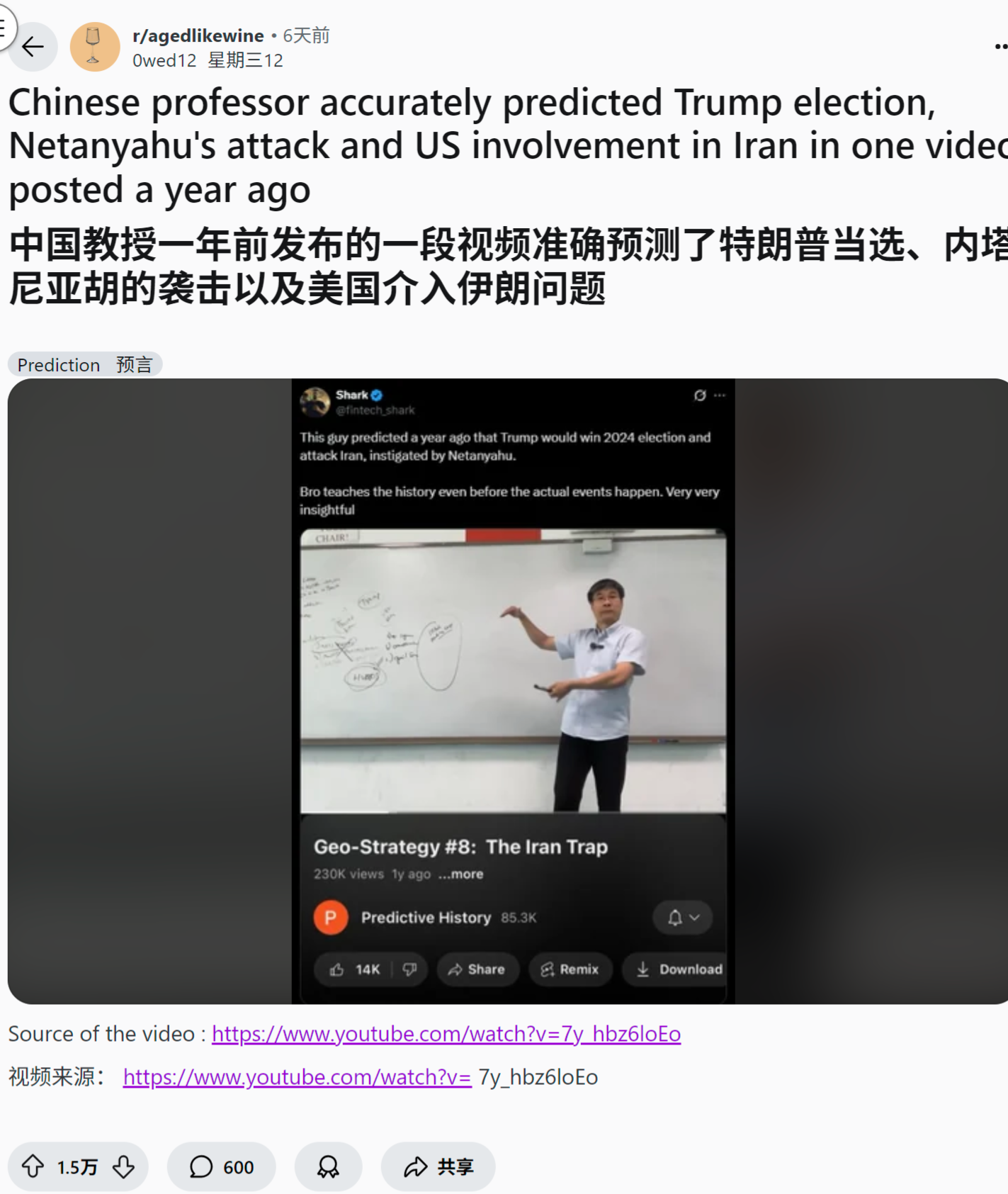This screenshot has width=1008, height=1194.
Task: View the professor whiteboard video thumbnail
Action: click(x=513, y=670)
